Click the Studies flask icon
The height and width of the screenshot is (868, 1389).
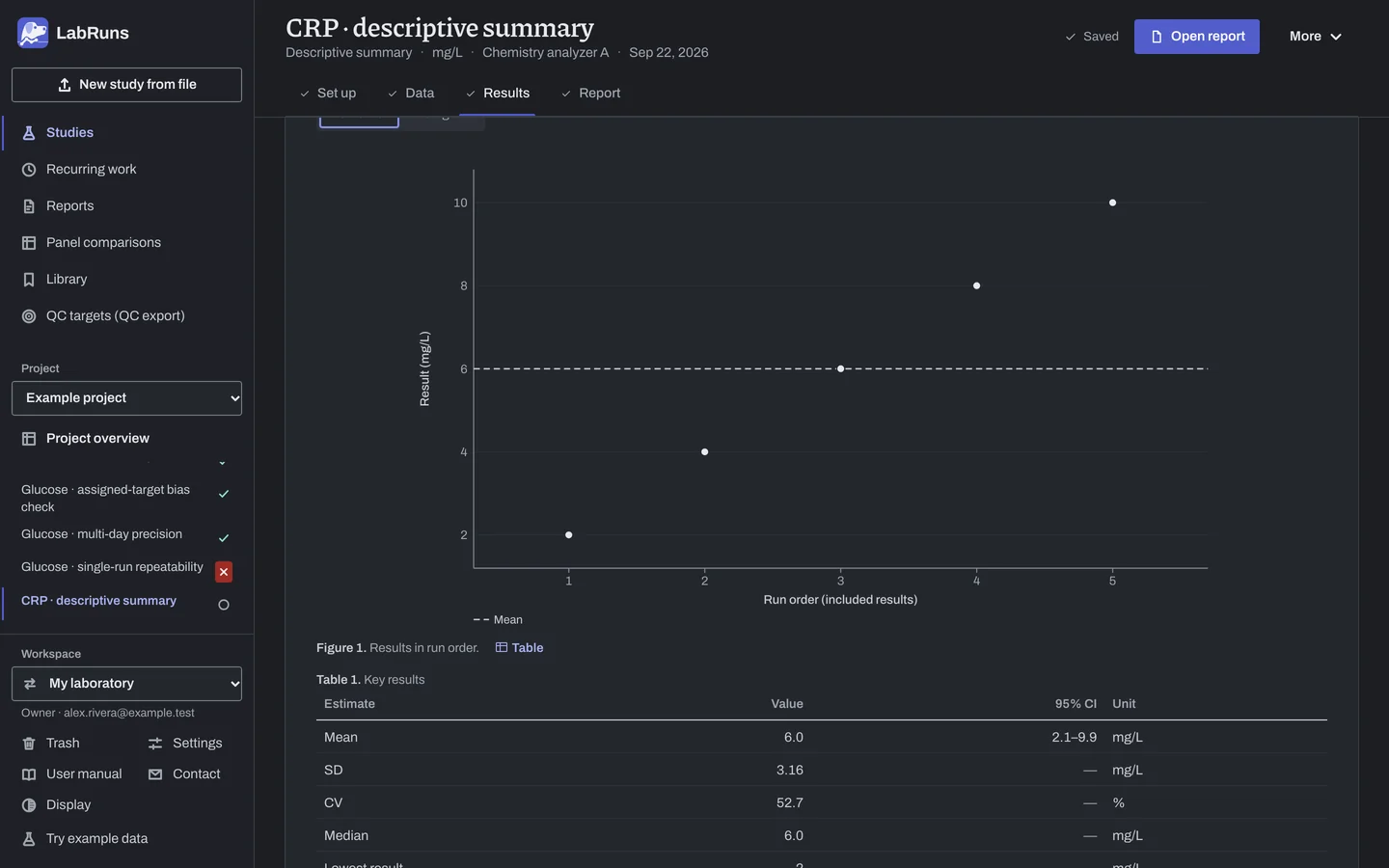[29, 133]
